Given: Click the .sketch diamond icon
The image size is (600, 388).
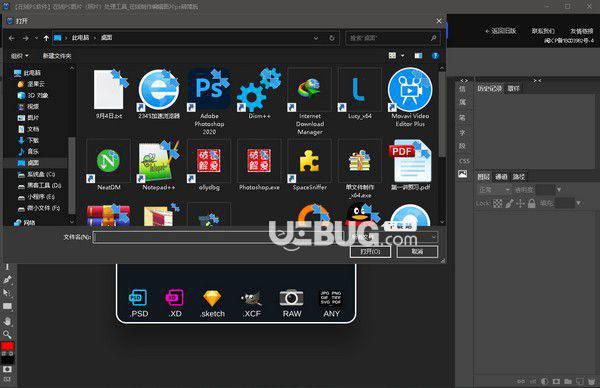Looking at the screenshot, I should [212, 298].
